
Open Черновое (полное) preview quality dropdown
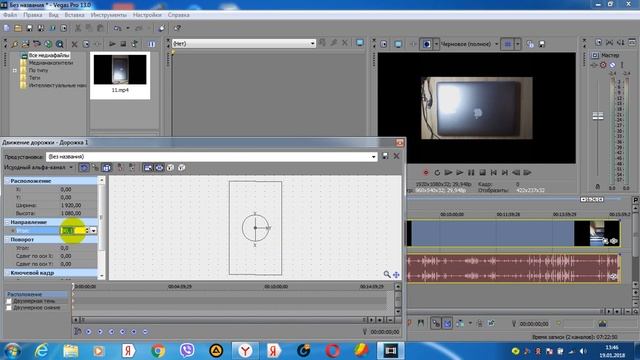click(496, 44)
